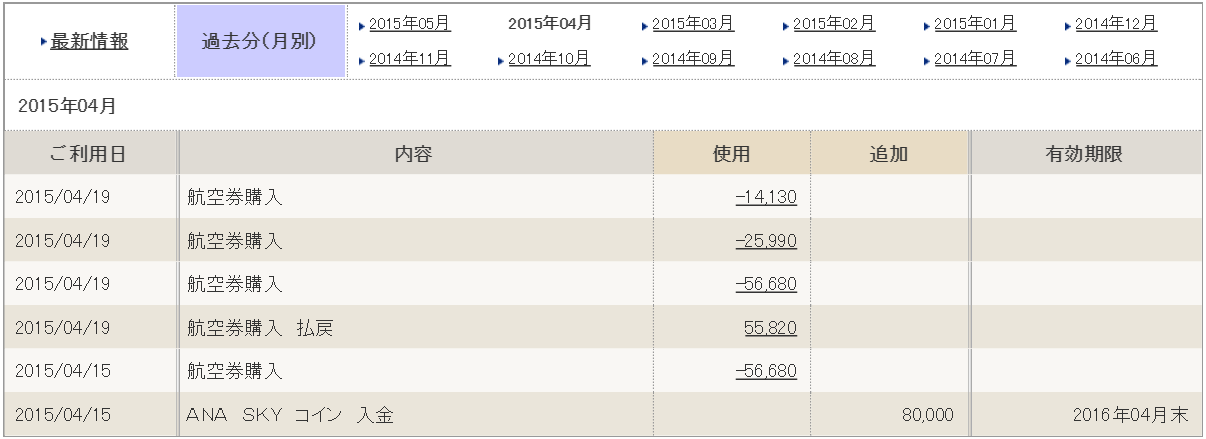
Task: Click the -14,130 usage amount link
Action: tap(766, 197)
